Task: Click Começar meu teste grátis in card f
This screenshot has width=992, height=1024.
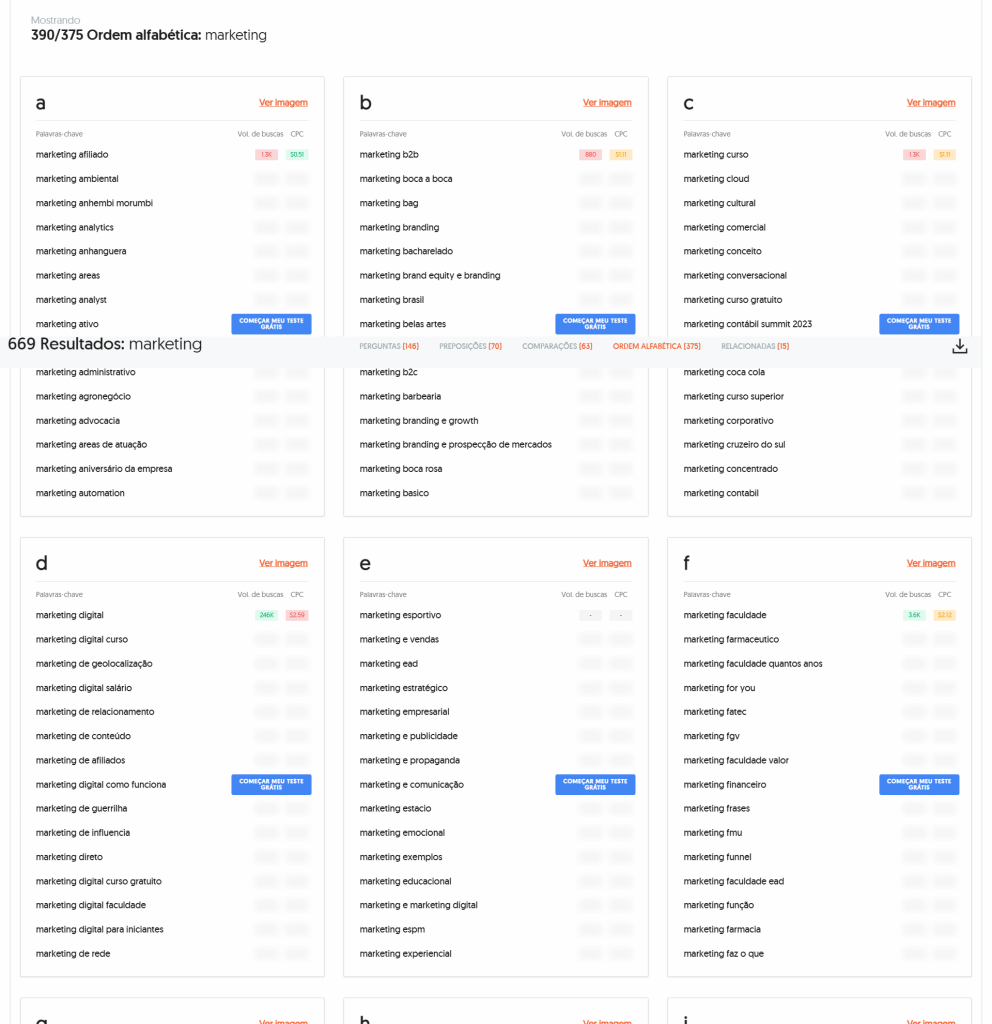Action: pyautogui.click(x=919, y=784)
